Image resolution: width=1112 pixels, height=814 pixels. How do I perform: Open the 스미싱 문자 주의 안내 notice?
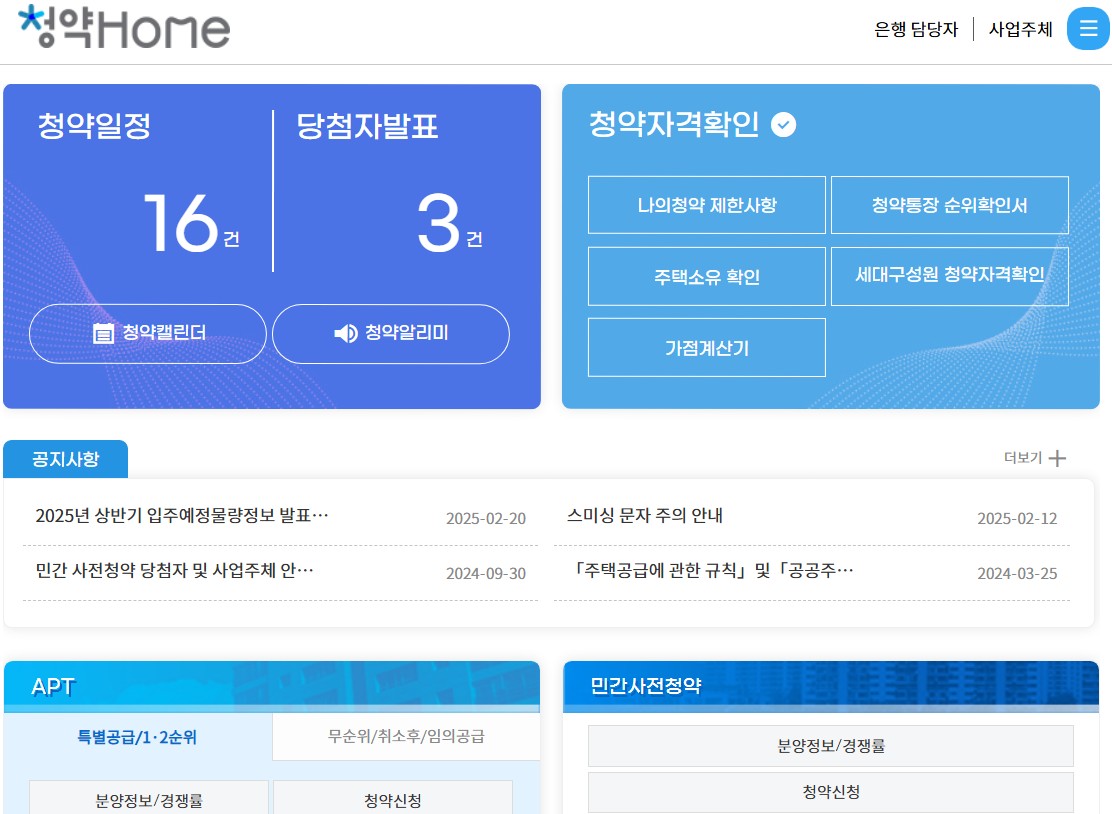(x=650, y=518)
